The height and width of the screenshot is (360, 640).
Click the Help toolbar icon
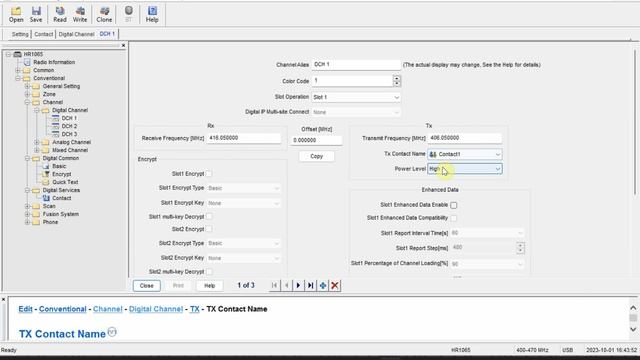[152, 14]
